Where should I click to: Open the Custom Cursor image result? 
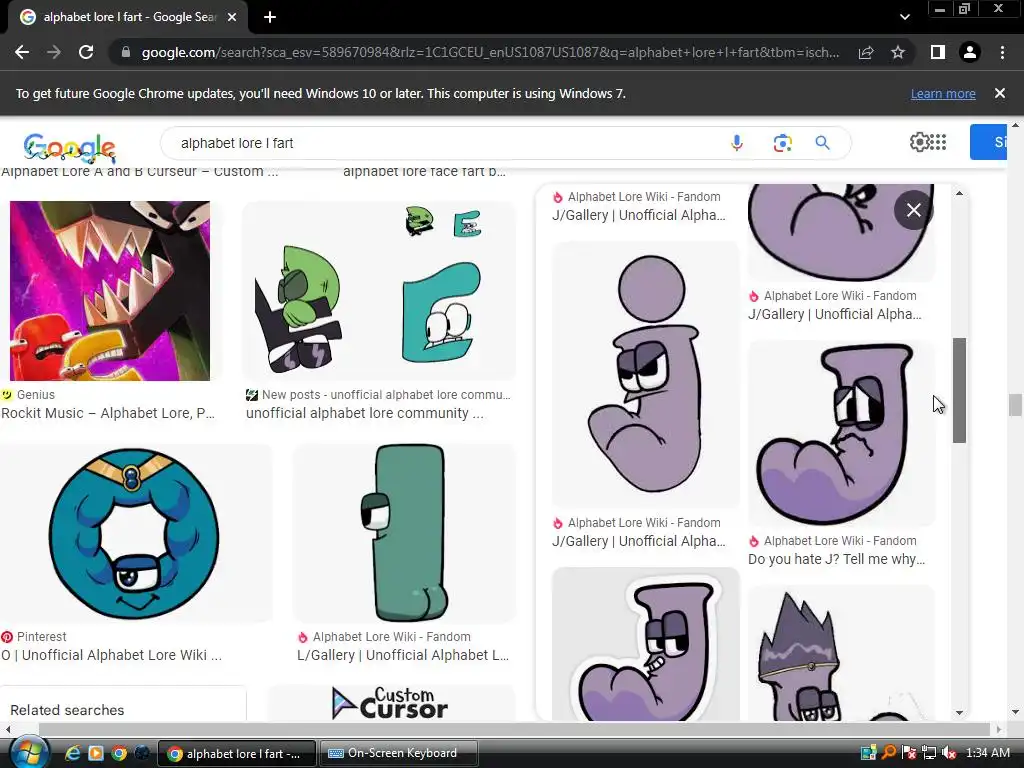coord(391,703)
